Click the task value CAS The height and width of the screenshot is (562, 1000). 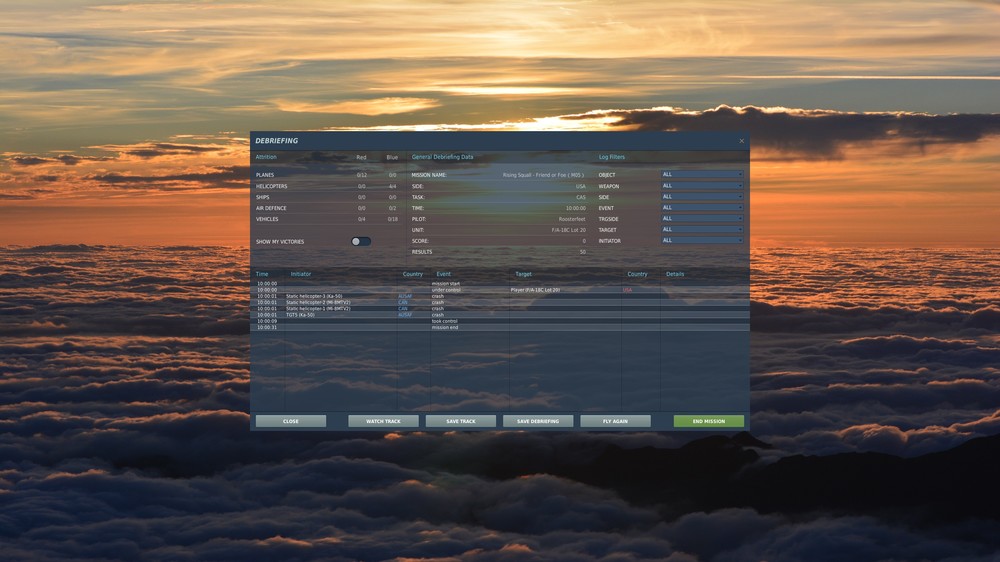580,197
